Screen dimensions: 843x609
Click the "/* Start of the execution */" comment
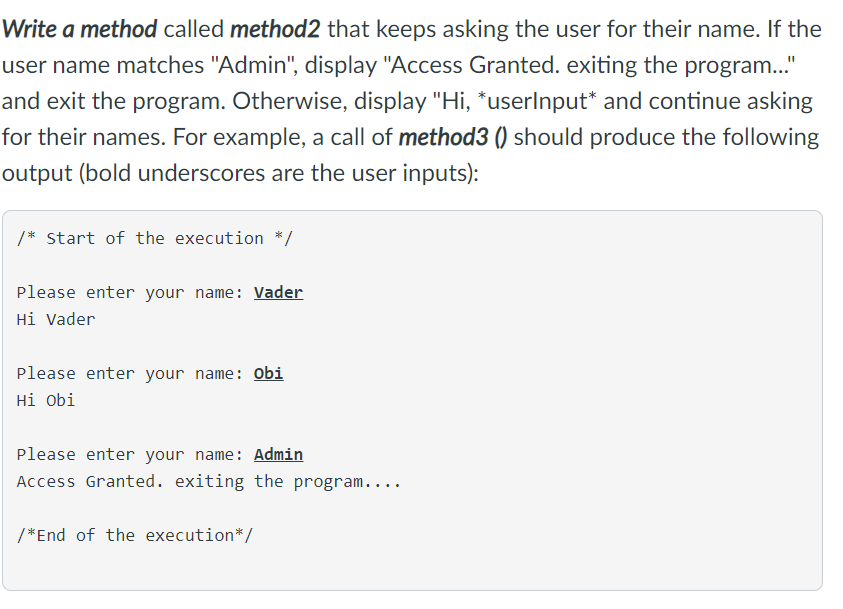pyautogui.click(x=155, y=238)
